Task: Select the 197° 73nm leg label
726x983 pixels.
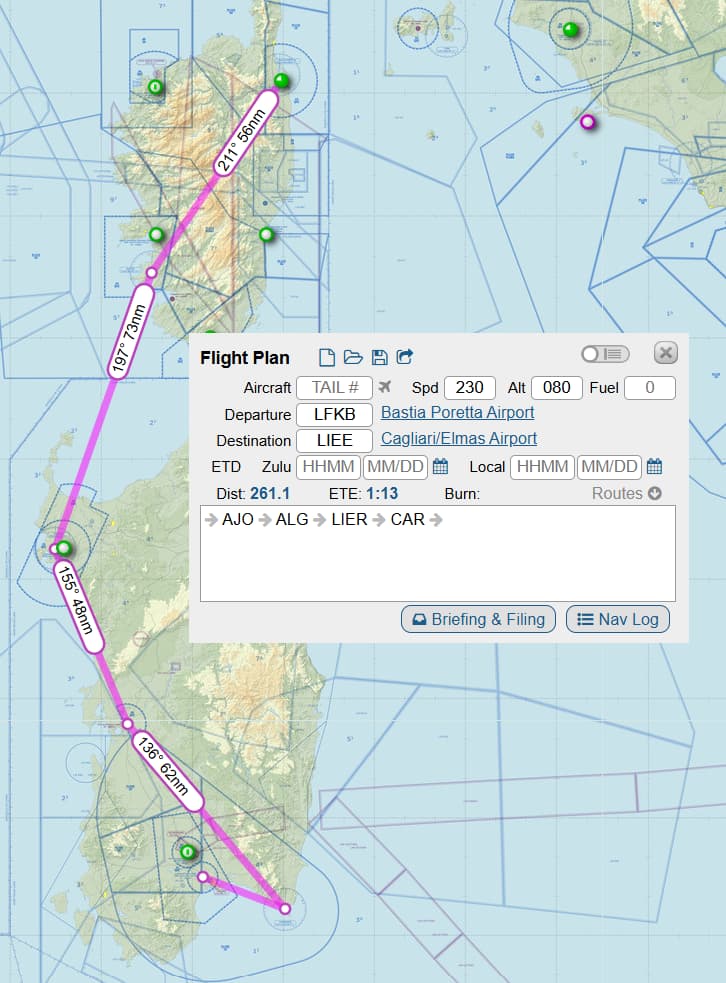Action: (130, 331)
